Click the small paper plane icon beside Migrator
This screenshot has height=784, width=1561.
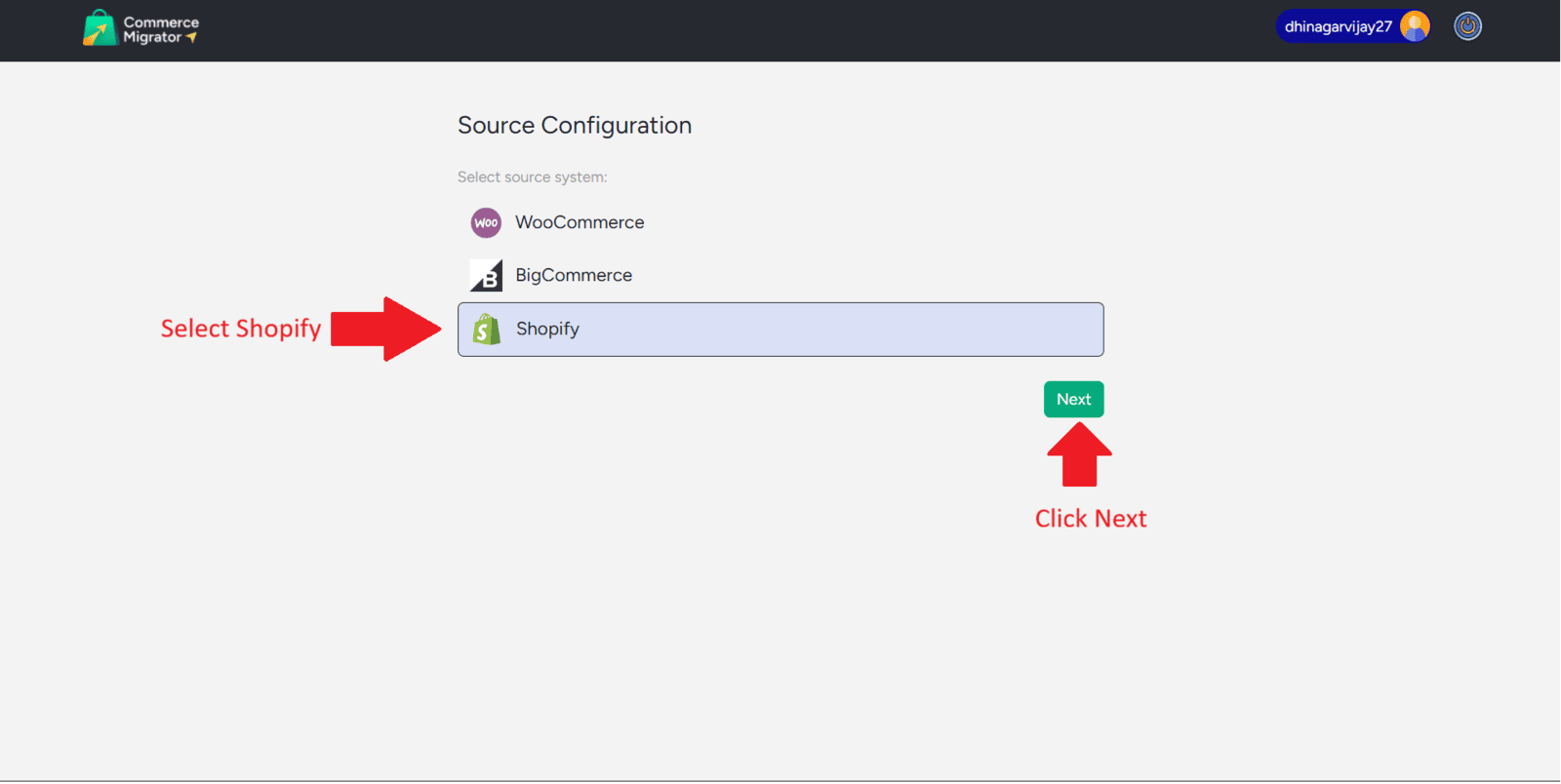[192, 38]
